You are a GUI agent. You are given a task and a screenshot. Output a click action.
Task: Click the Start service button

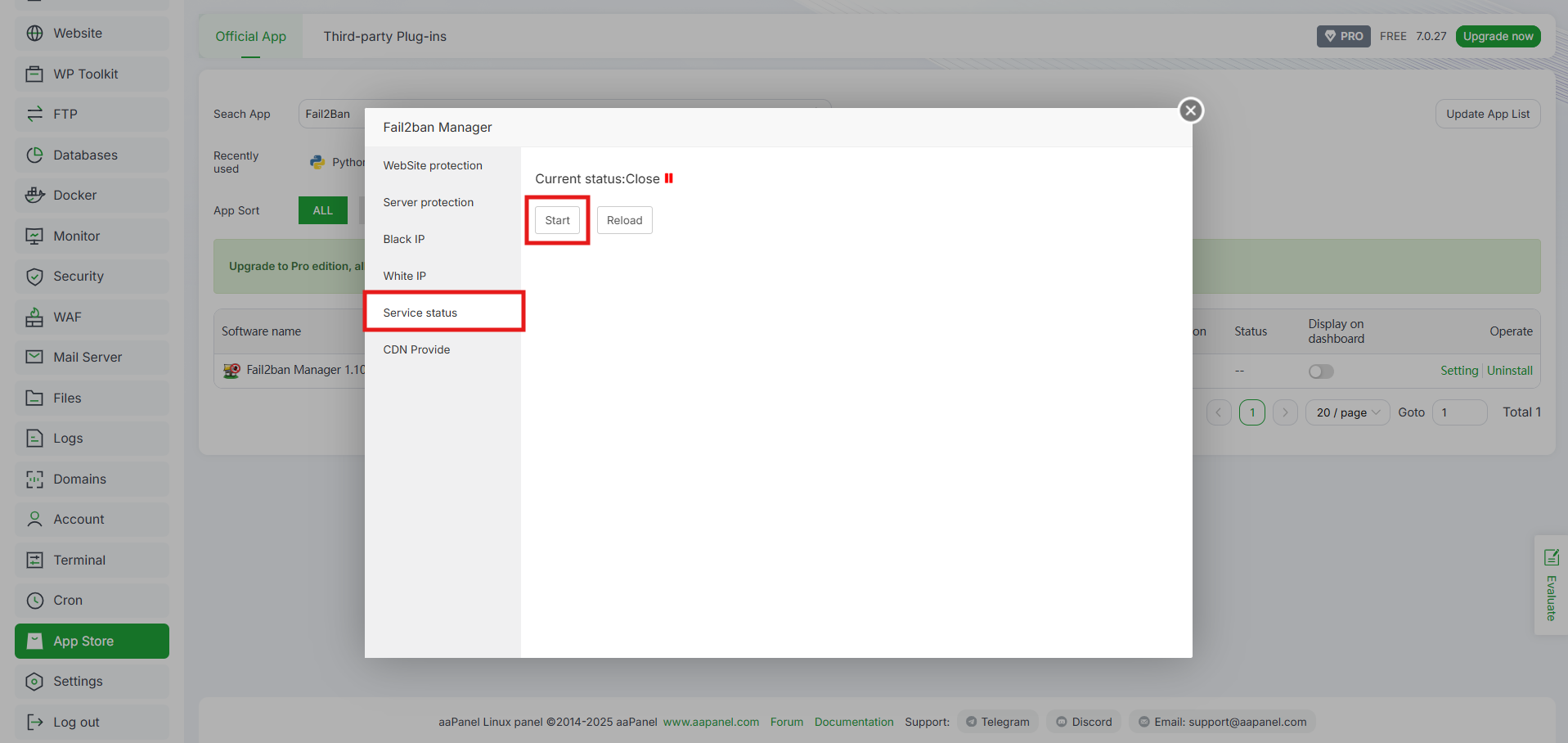pos(558,220)
